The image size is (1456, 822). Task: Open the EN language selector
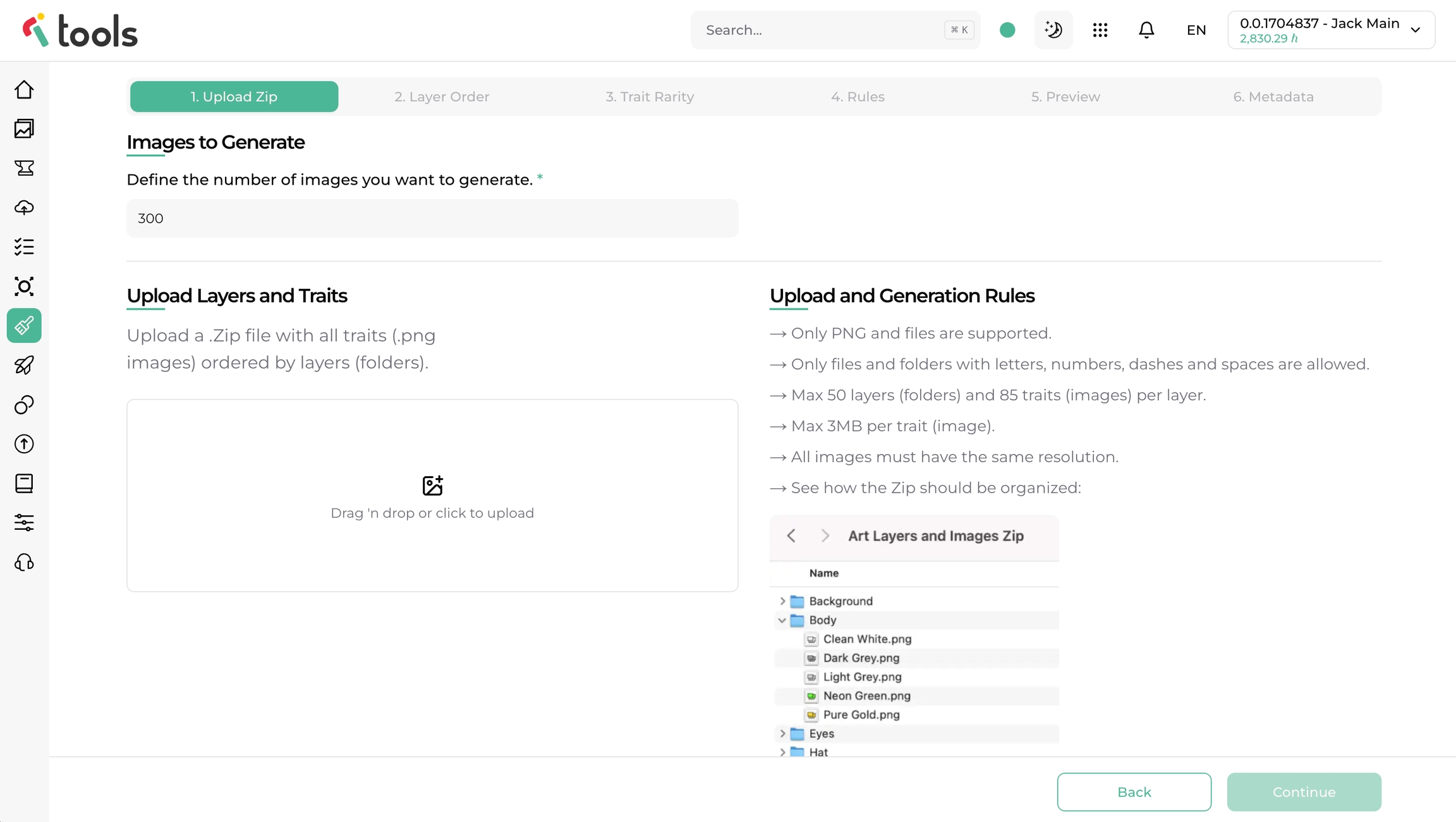point(1196,30)
